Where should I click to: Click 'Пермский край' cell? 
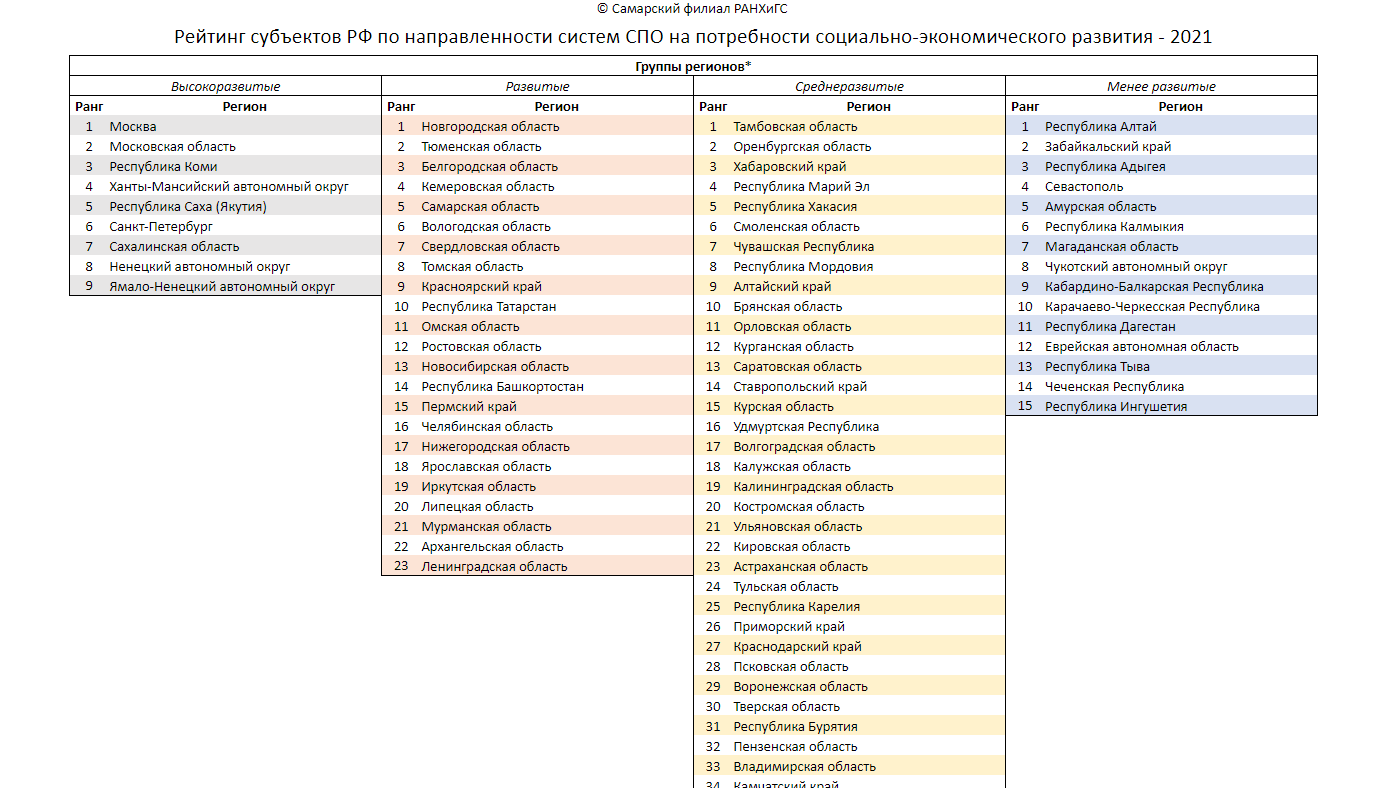(469, 407)
